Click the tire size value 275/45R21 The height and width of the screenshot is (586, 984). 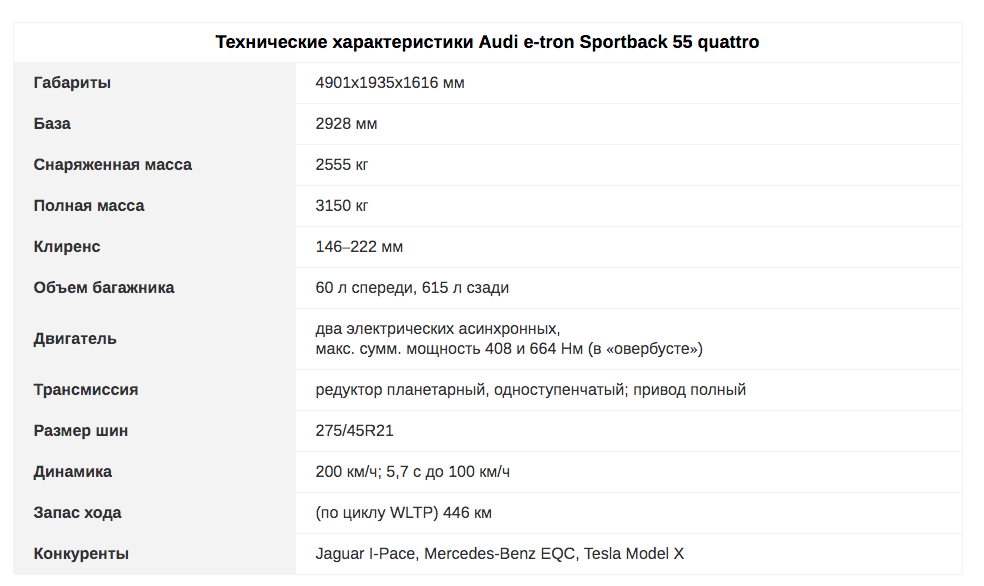[x=354, y=430]
